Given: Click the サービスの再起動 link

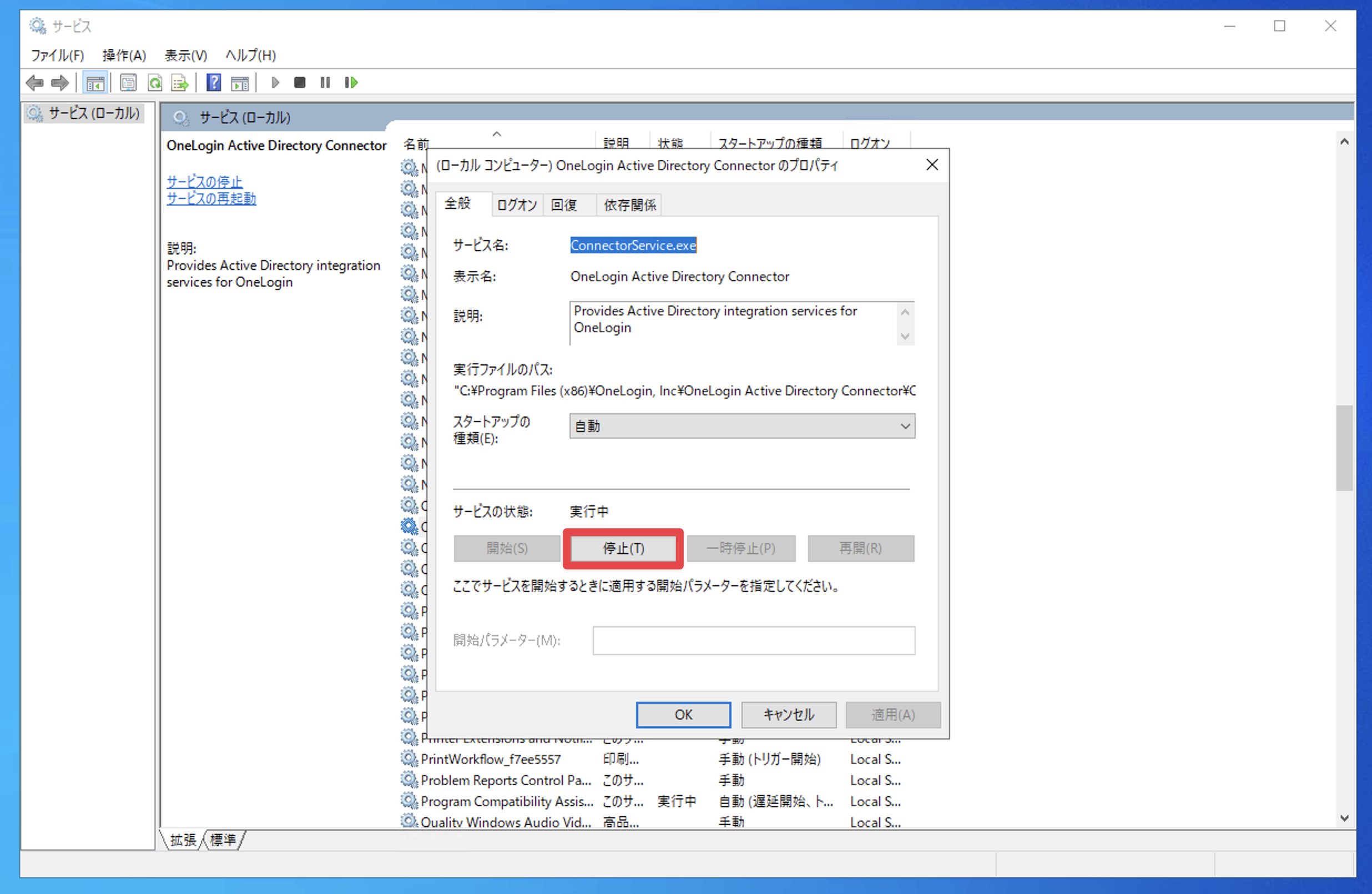Looking at the screenshot, I should pyautogui.click(x=211, y=198).
